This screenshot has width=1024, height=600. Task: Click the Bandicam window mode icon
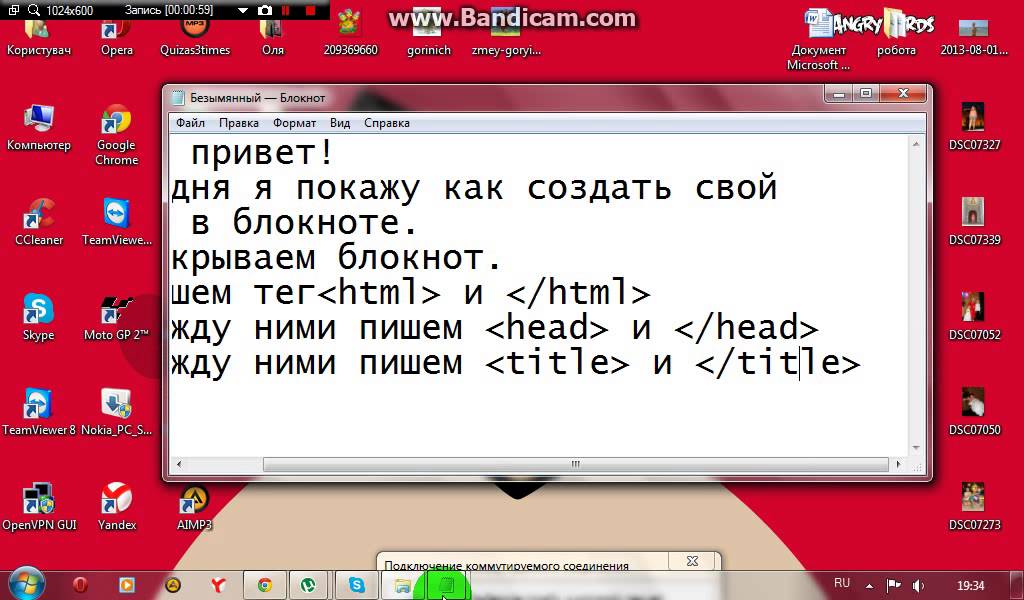click(x=14, y=10)
